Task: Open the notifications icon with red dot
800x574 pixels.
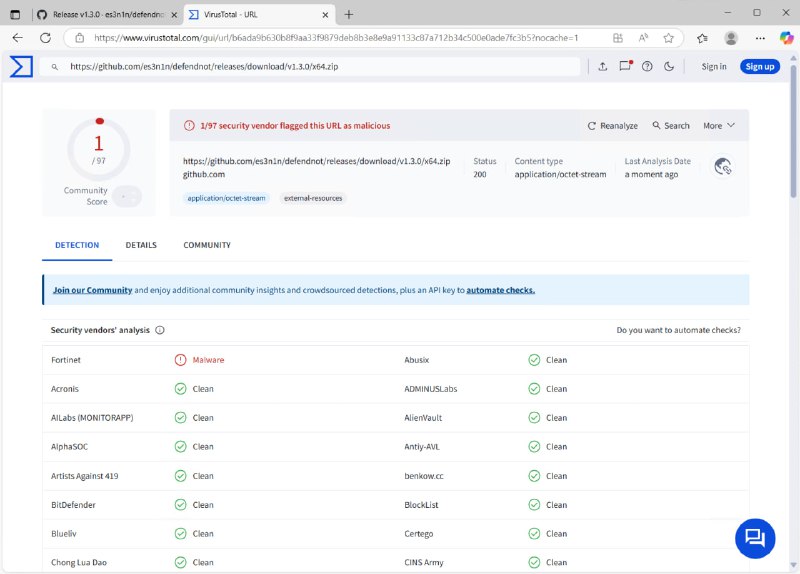Action: click(x=626, y=66)
